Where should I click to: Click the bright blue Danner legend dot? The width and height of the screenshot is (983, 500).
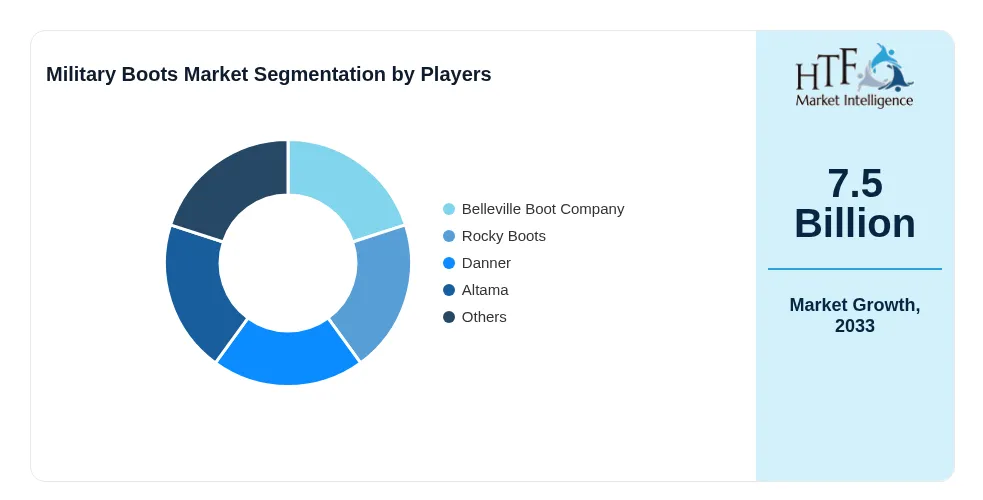point(449,263)
